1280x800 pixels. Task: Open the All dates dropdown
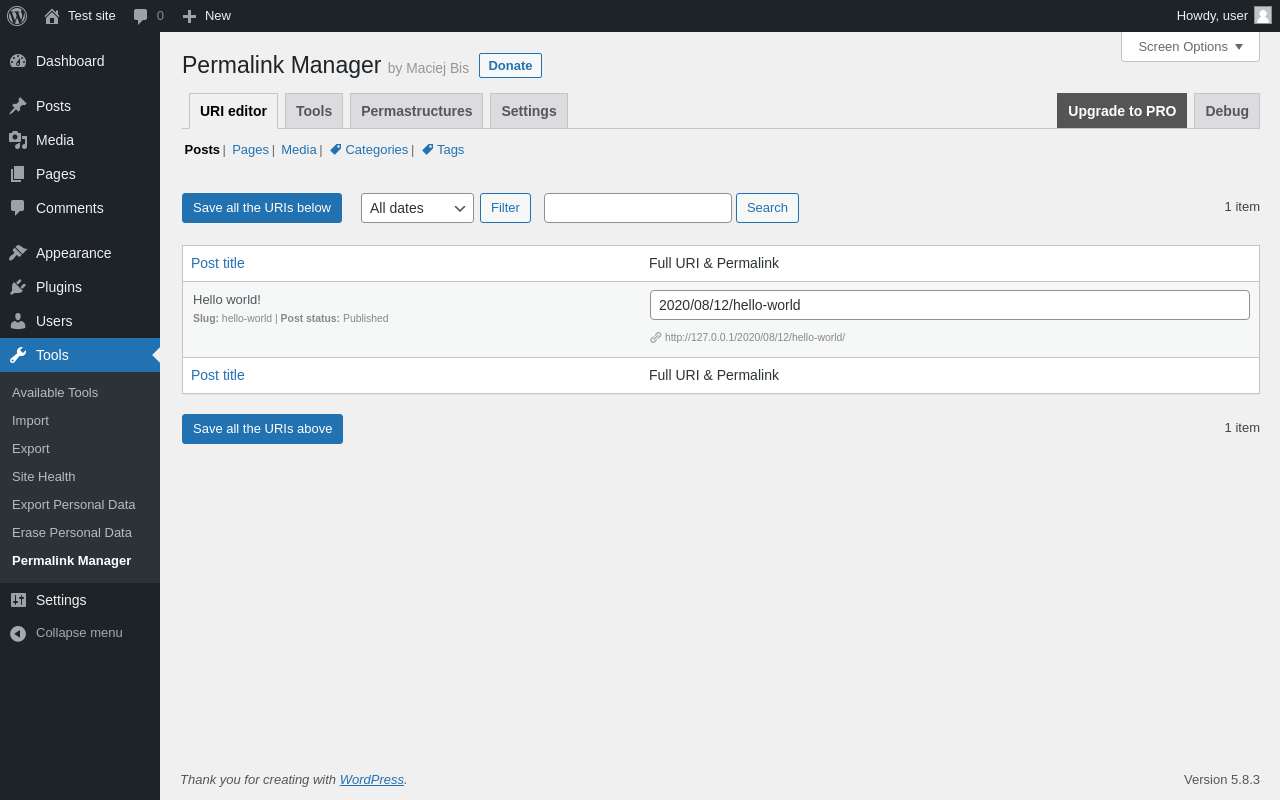click(x=417, y=208)
